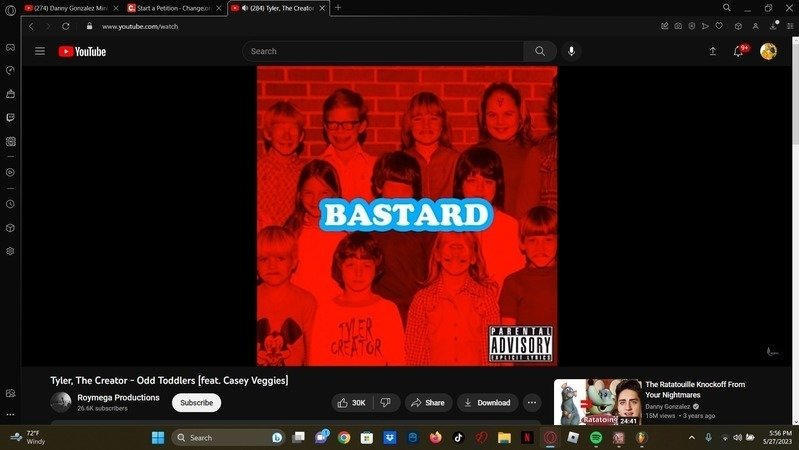Open GX Corner gamepad icon in sidebar
The image size is (799, 450).
click(10, 47)
